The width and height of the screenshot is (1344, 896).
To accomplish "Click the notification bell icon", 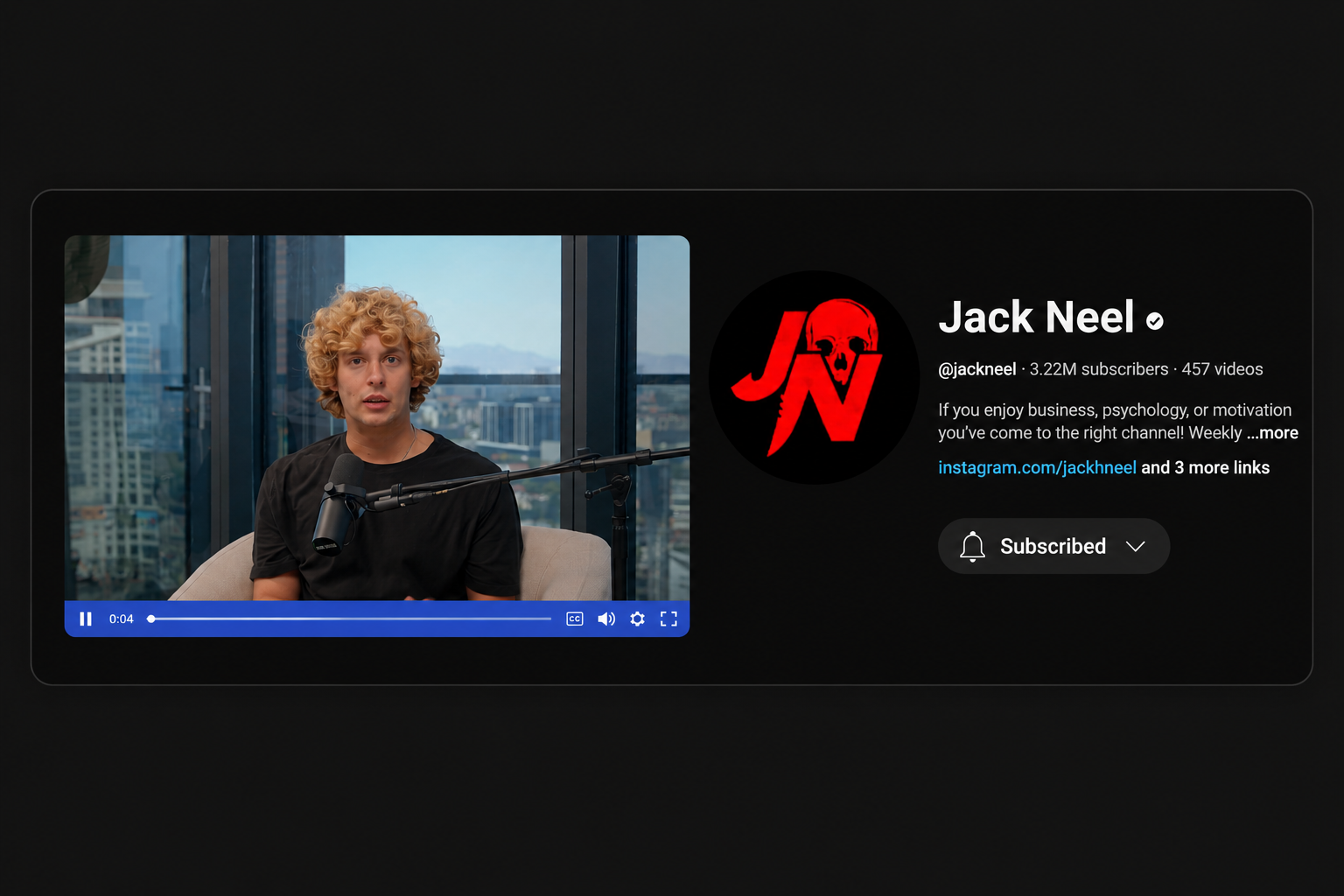I will (x=972, y=546).
